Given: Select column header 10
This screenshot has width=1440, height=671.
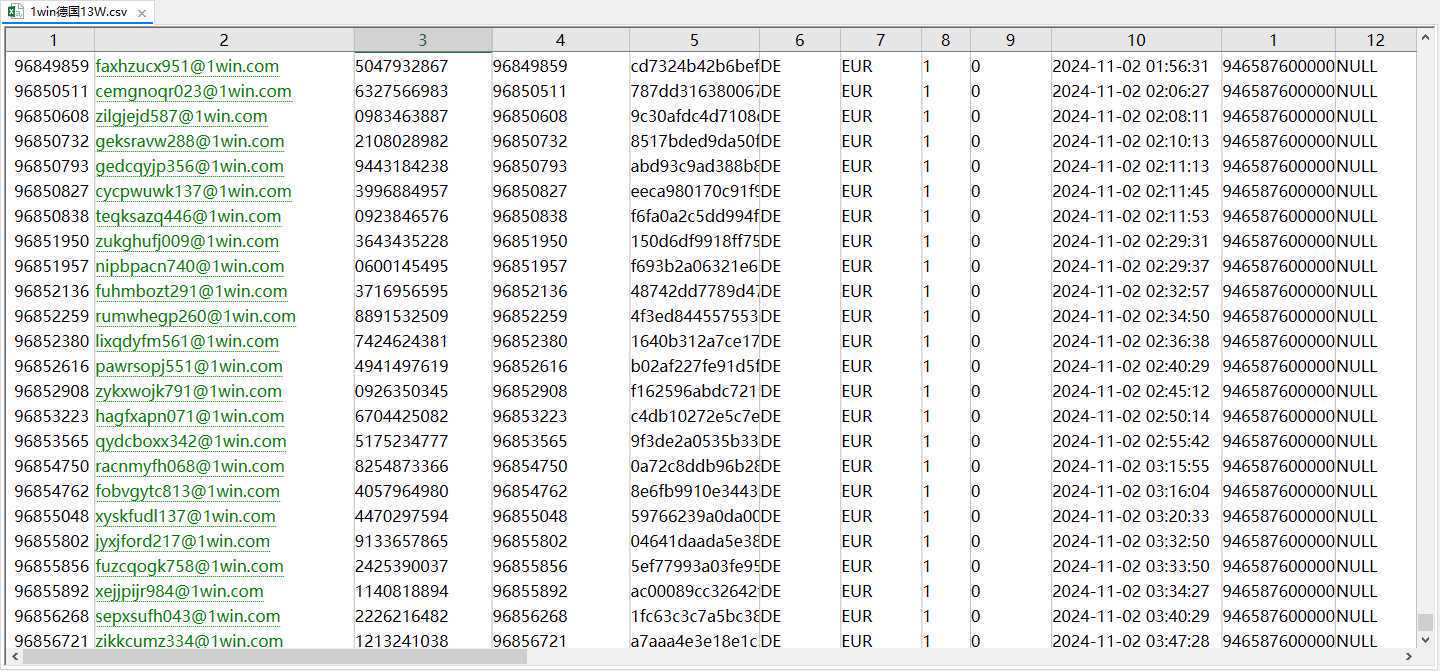Looking at the screenshot, I should pyautogui.click(x=1136, y=40).
